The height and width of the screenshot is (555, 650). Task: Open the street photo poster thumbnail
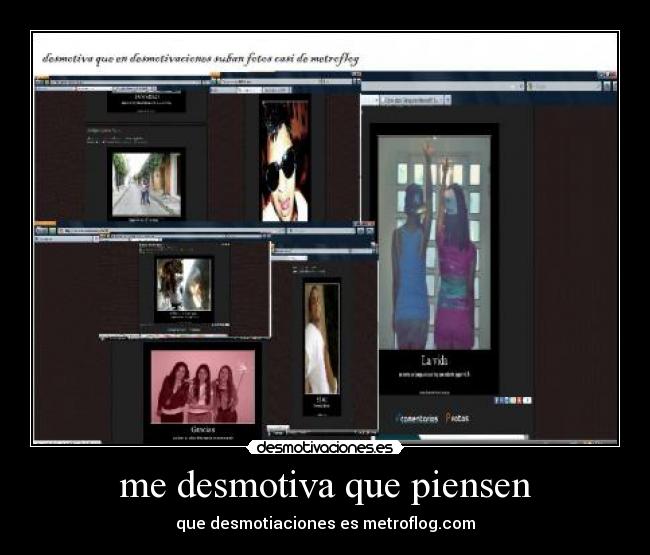pyautogui.click(x=146, y=184)
